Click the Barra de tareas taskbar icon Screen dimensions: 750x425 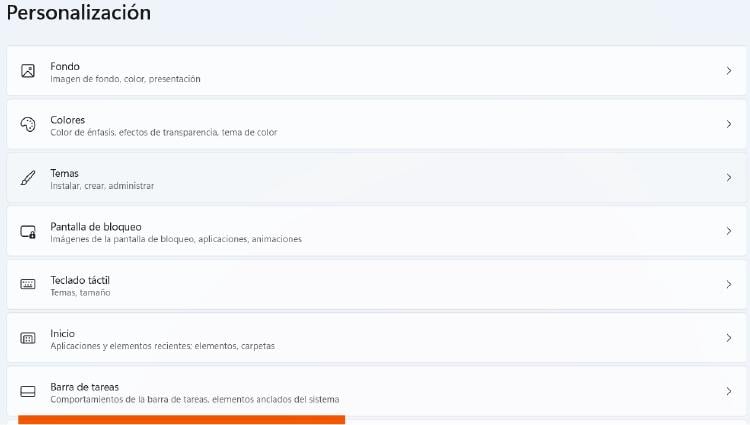(28, 391)
